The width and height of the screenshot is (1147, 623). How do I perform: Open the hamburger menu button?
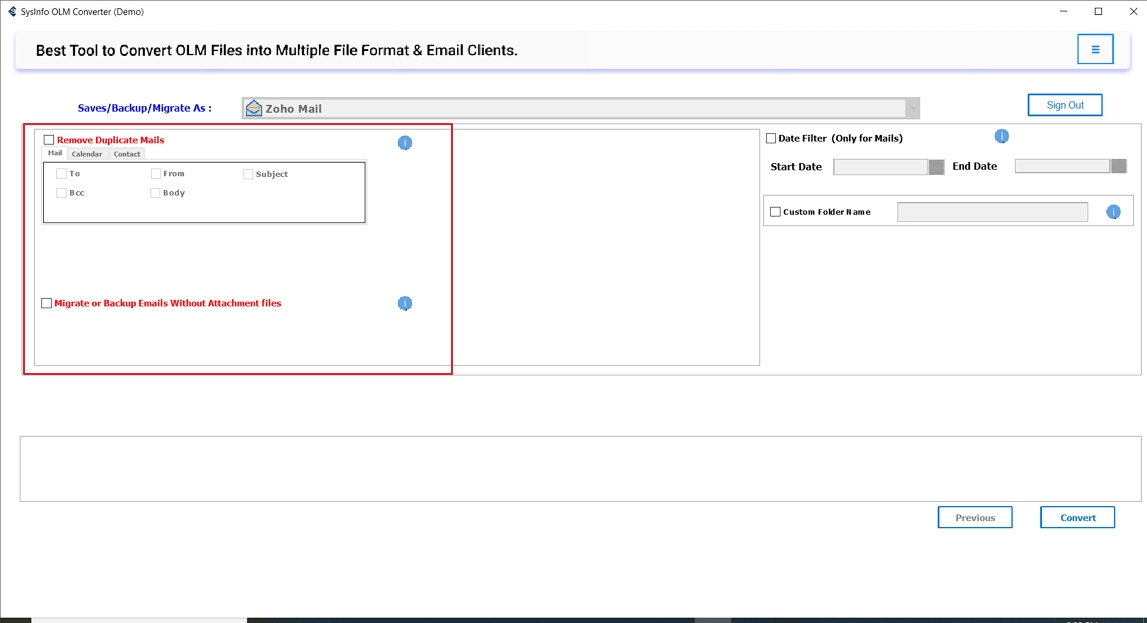(x=1095, y=49)
